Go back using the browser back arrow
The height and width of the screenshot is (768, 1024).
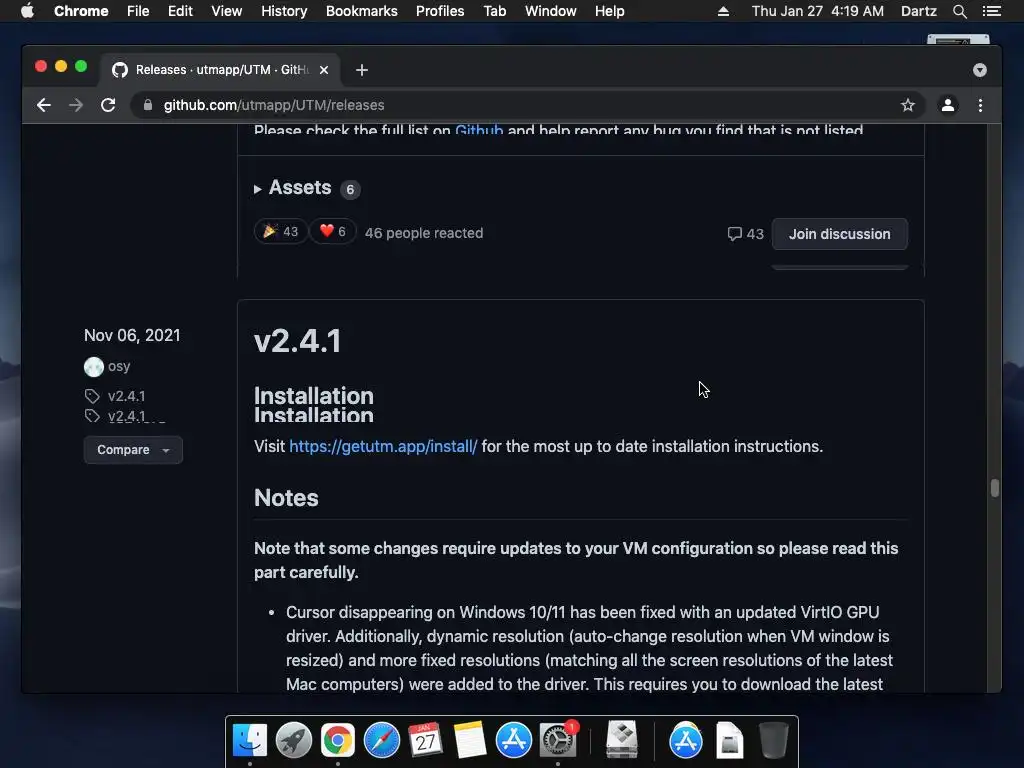(44, 105)
